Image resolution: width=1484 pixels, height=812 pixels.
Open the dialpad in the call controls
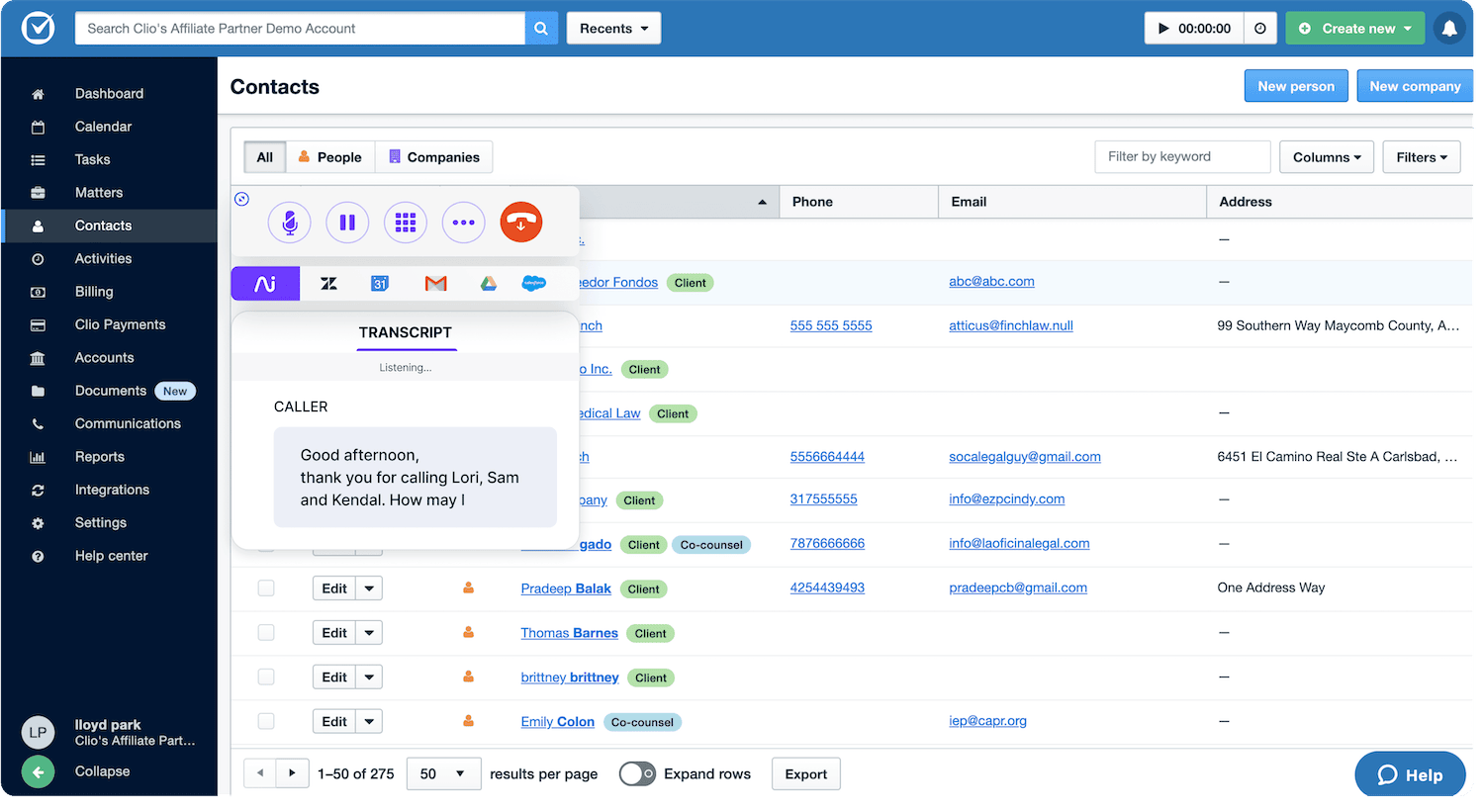pyautogui.click(x=406, y=222)
